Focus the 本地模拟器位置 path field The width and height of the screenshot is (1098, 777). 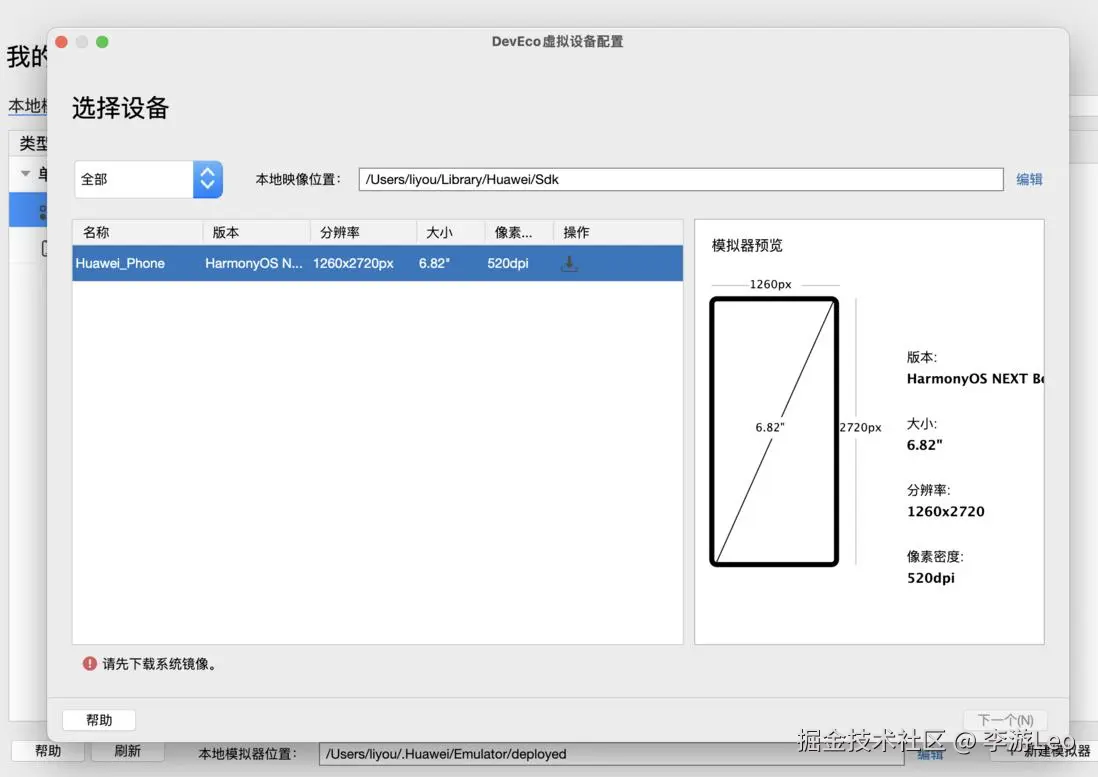tap(611, 754)
